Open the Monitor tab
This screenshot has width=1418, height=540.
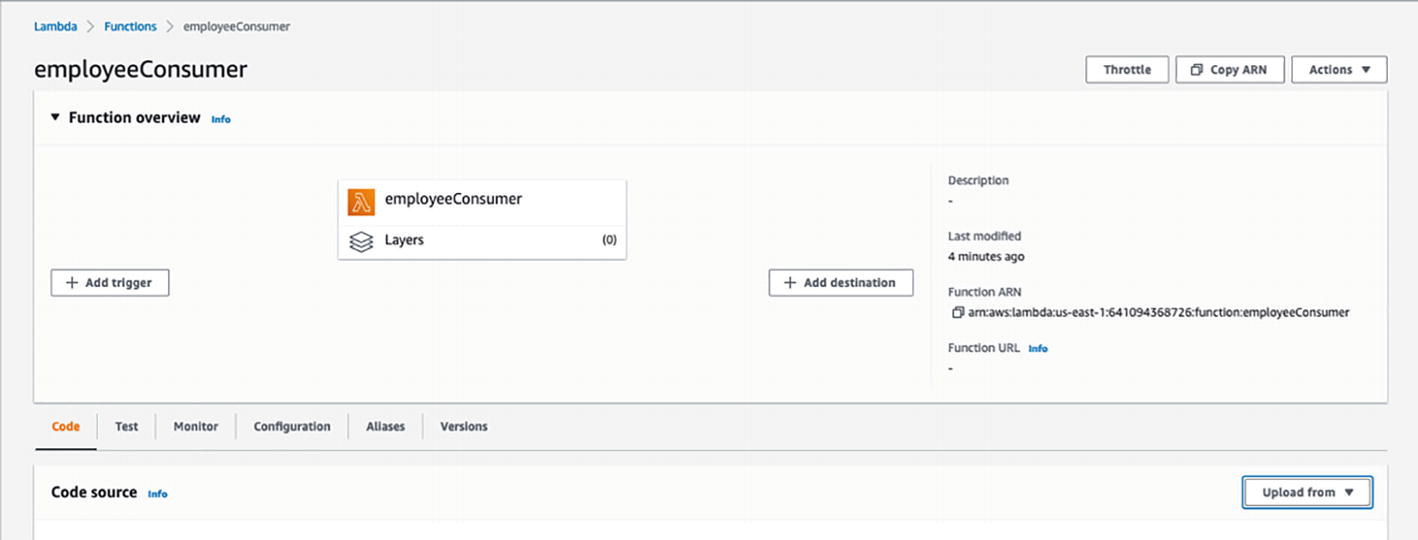pyautogui.click(x=196, y=427)
